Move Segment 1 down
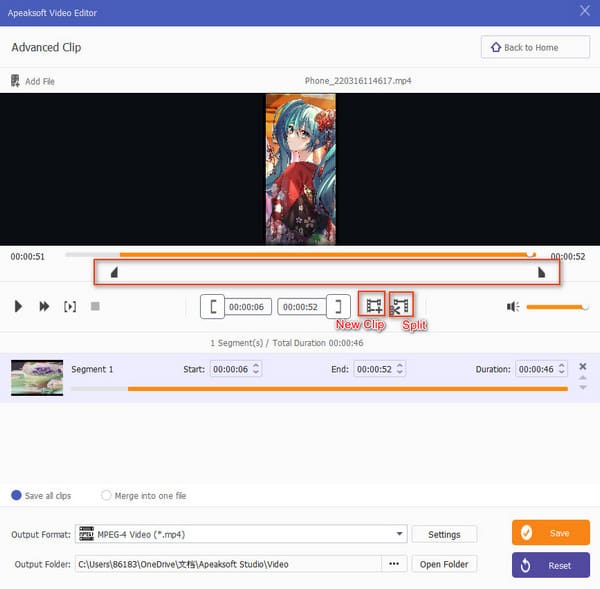The height and width of the screenshot is (589, 600). pos(583,387)
